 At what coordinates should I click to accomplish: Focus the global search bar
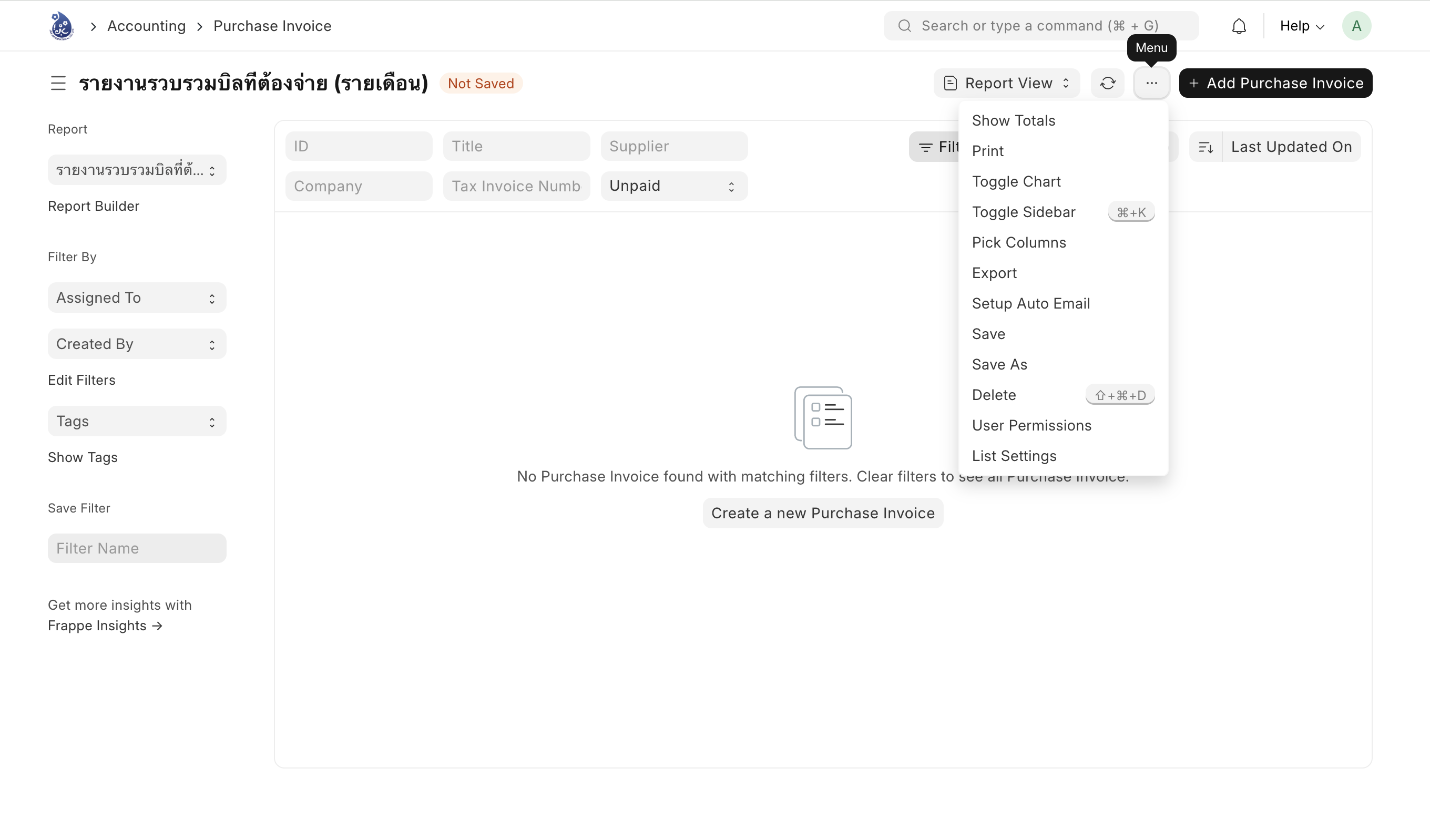point(1041,26)
